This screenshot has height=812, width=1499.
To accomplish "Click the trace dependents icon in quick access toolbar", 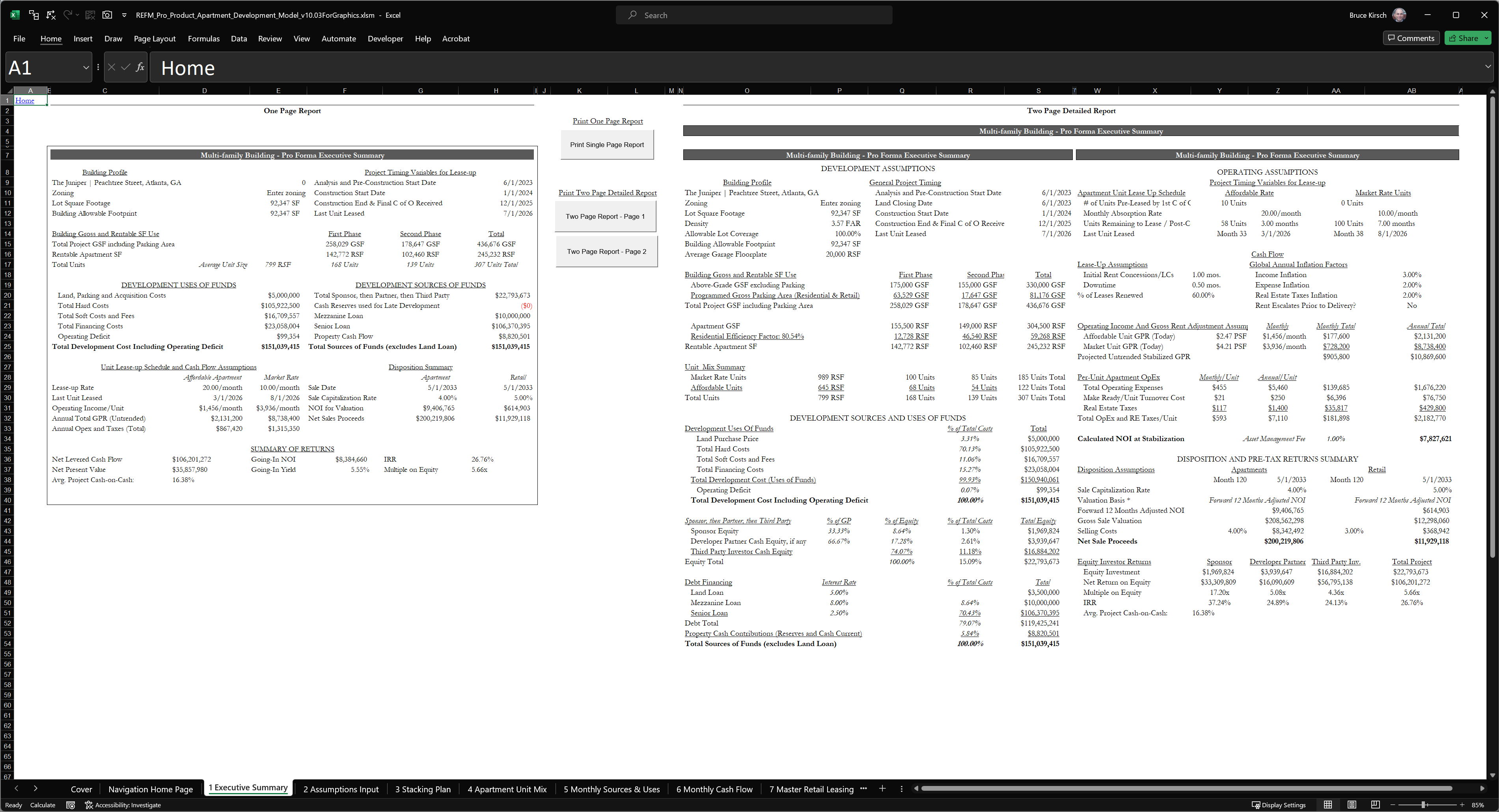I will coord(34,15).
